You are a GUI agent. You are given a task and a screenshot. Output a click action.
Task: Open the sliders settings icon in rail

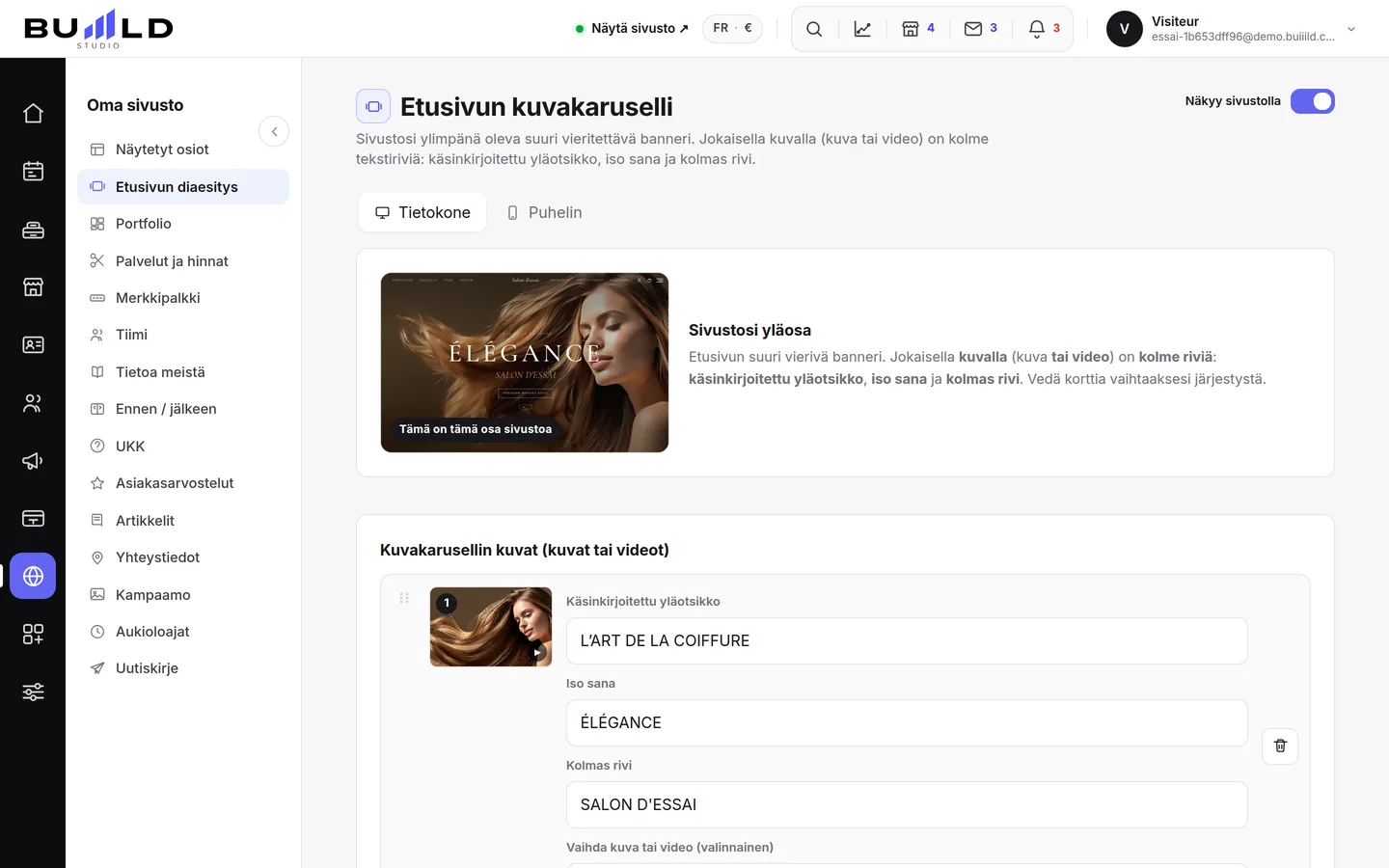(x=33, y=692)
